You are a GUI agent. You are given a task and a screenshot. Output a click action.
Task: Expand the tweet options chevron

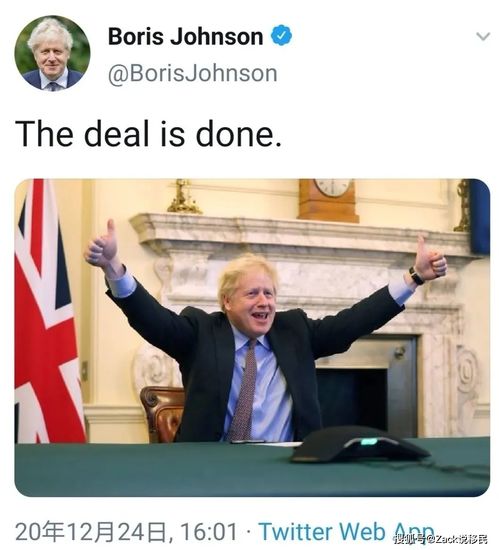click(x=483, y=36)
